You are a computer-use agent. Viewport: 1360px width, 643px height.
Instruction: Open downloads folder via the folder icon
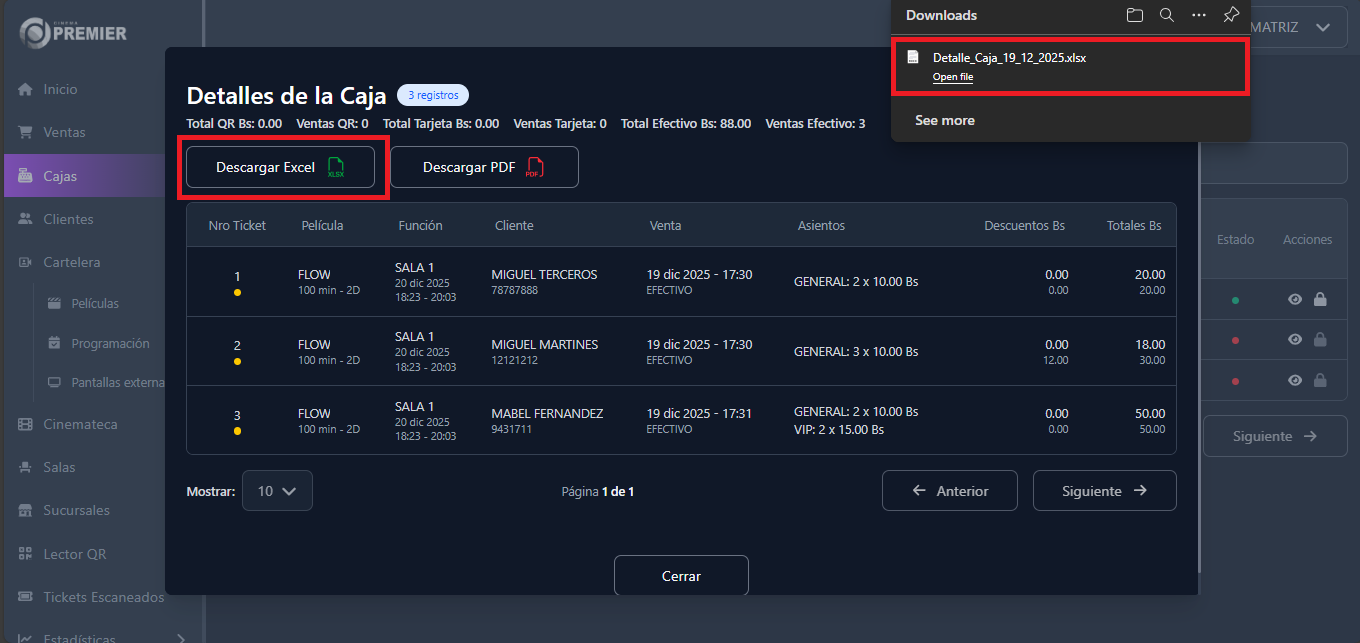point(1135,15)
